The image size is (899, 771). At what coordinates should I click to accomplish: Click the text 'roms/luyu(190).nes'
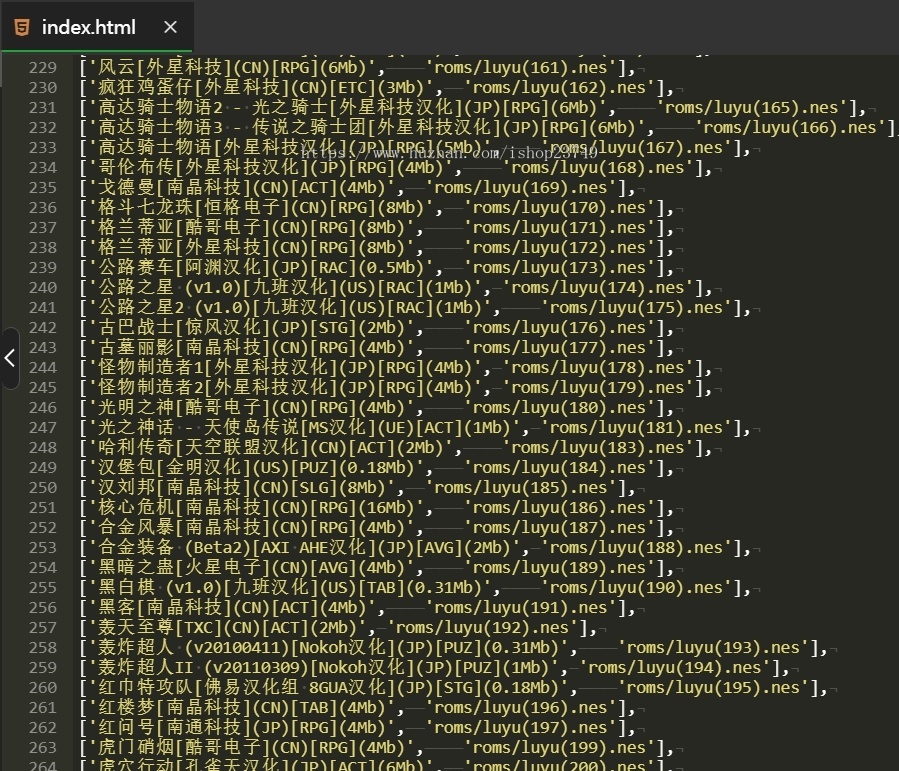point(636,588)
